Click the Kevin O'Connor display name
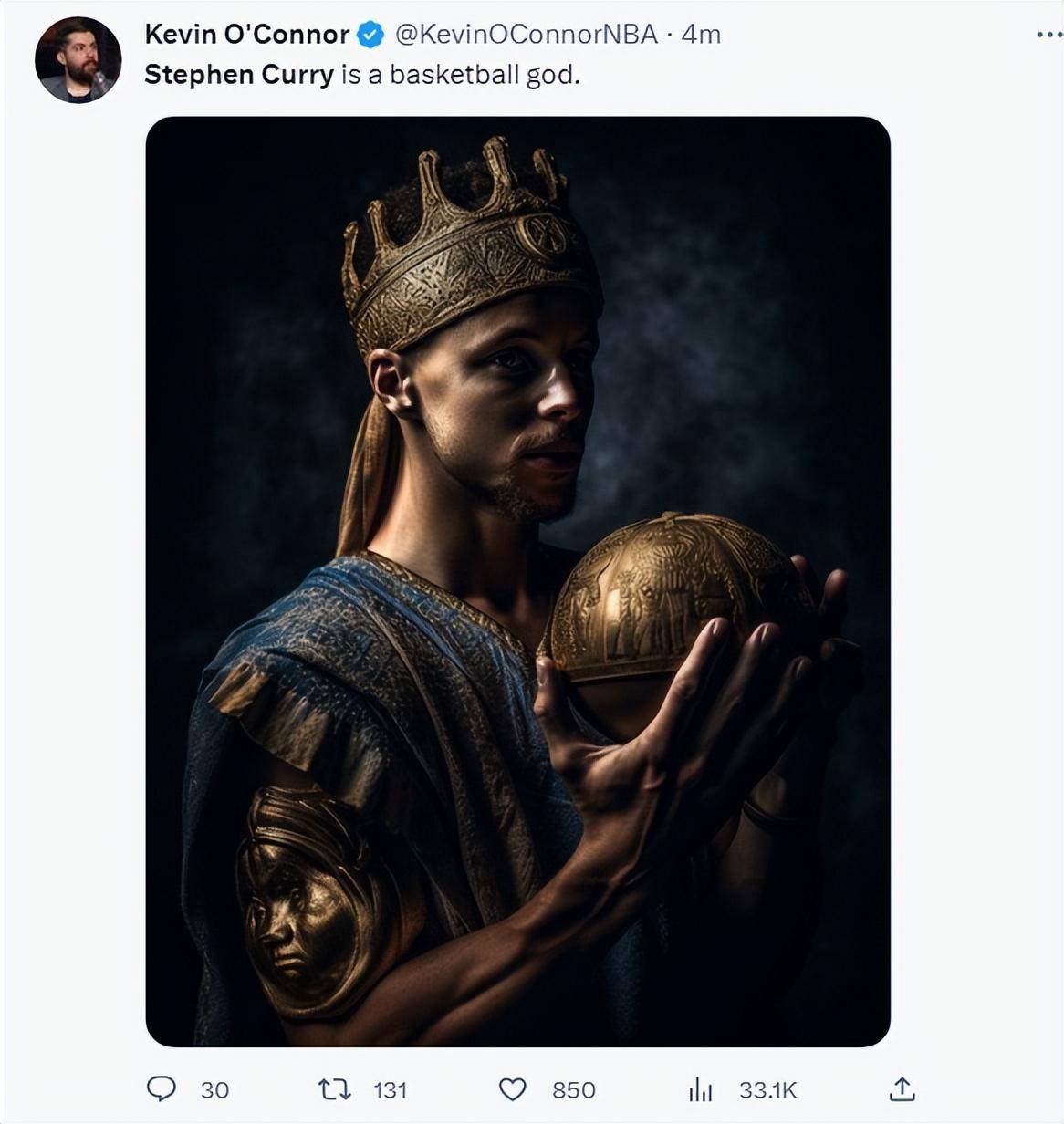Screen dimensions: 1064x1124 pyautogui.click(x=246, y=35)
